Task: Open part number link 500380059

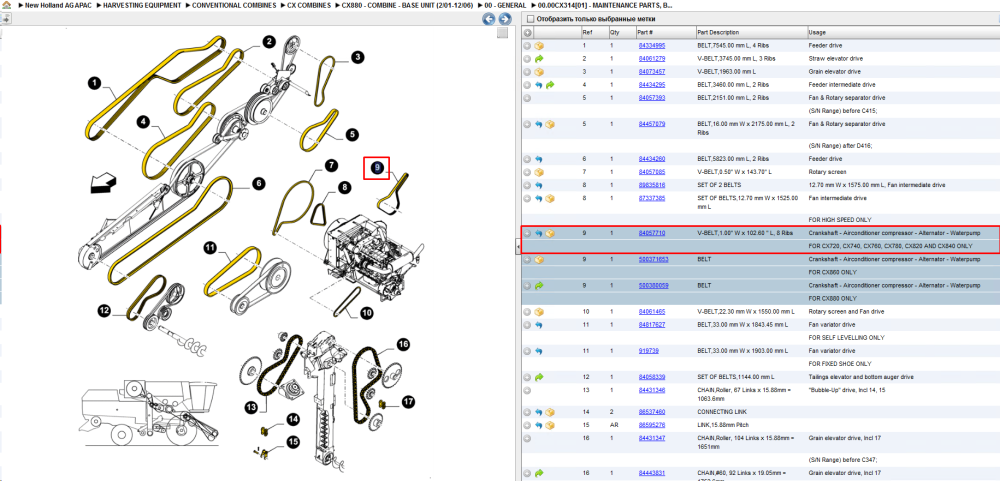Action: click(654, 286)
